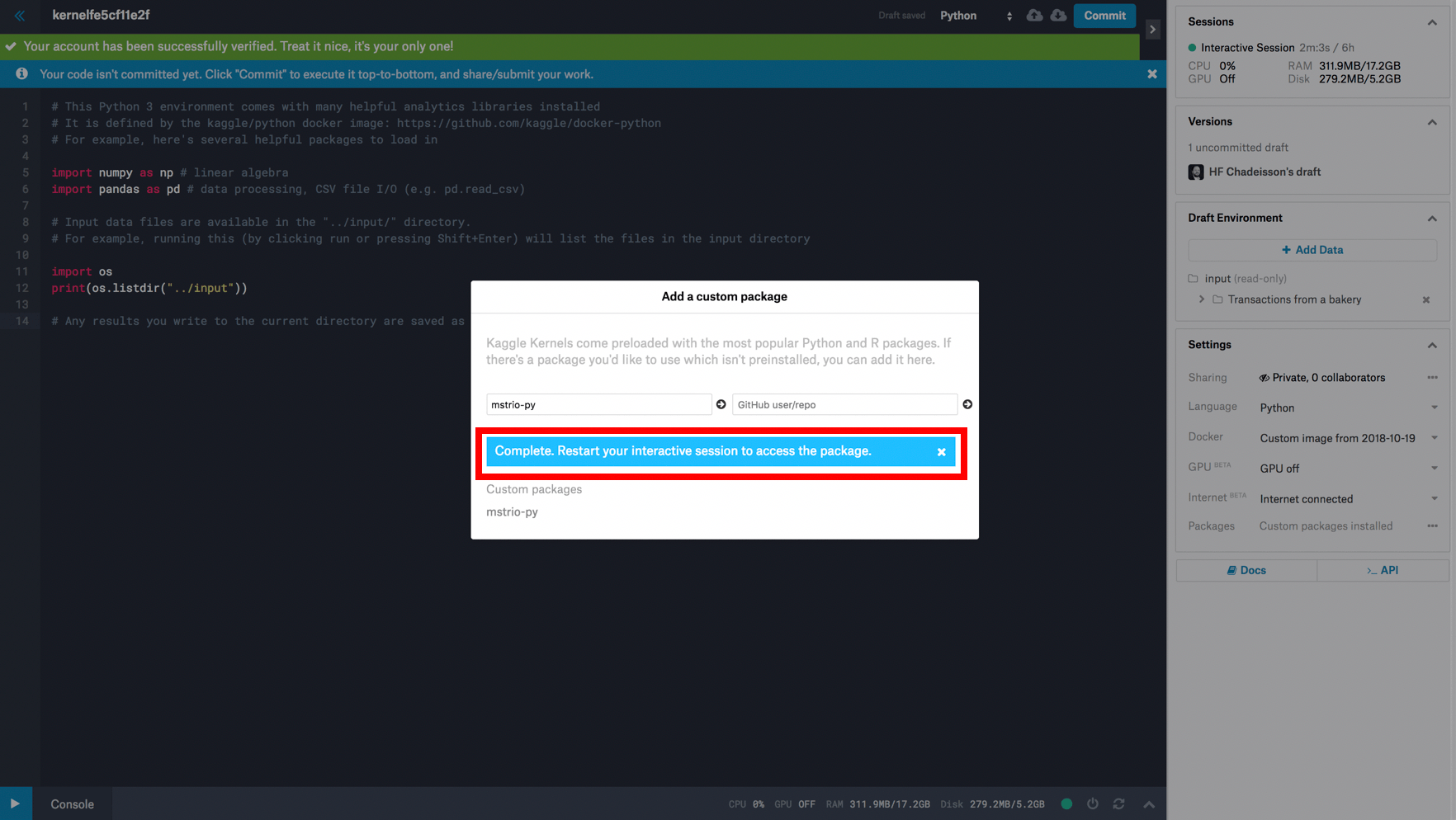Viewport: 1456px width, 820px height.
Task: Click the cloud upload icon
Action: pyautogui.click(x=1034, y=16)
